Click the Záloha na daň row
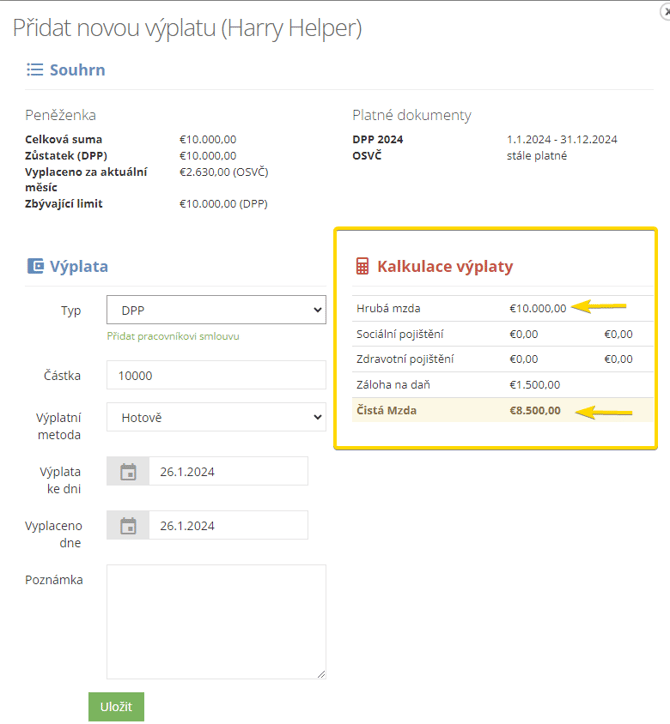The width and height of the screenshot is (670, 724). 495,384
